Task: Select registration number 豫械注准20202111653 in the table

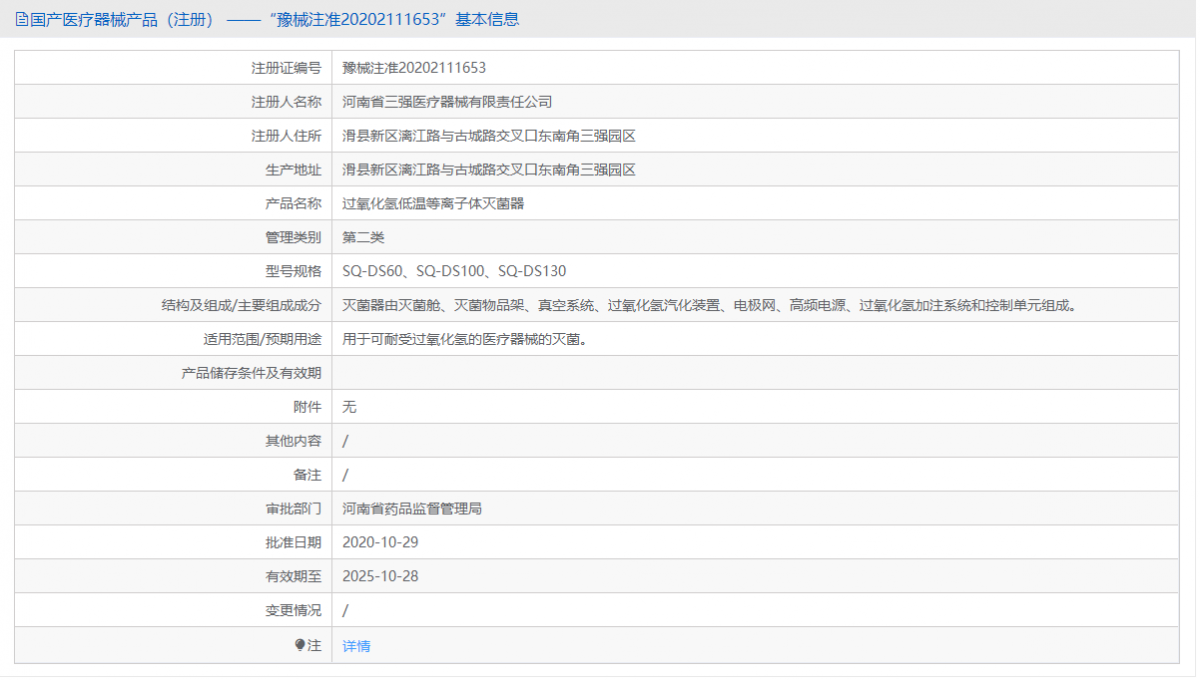Action: (x=414, y=68)
